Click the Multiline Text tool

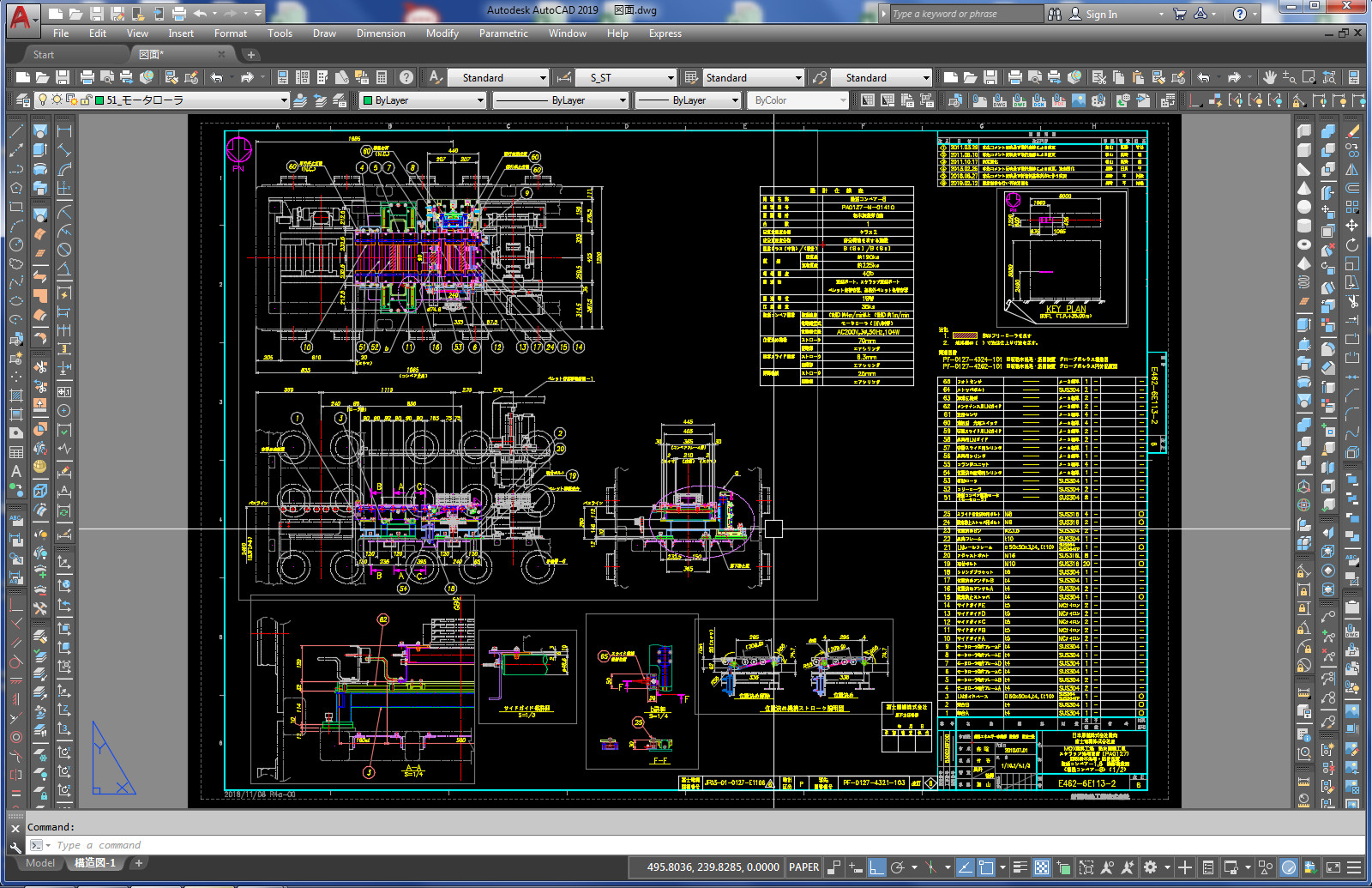[x=16, y=471]
